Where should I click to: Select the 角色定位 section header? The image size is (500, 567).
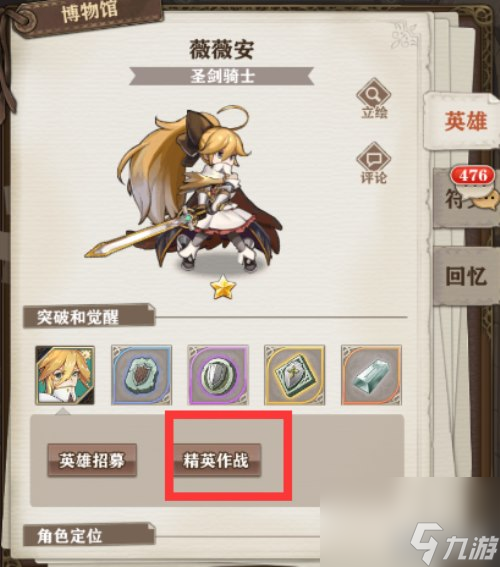[89, 535]
